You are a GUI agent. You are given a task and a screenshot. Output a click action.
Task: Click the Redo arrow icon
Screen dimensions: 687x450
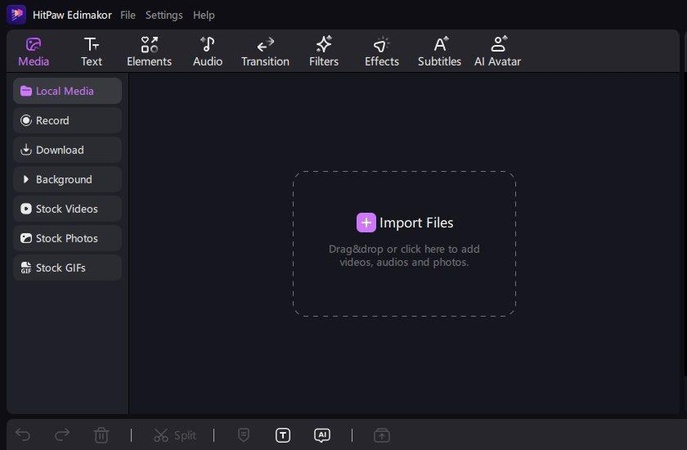tap(62, 435)
